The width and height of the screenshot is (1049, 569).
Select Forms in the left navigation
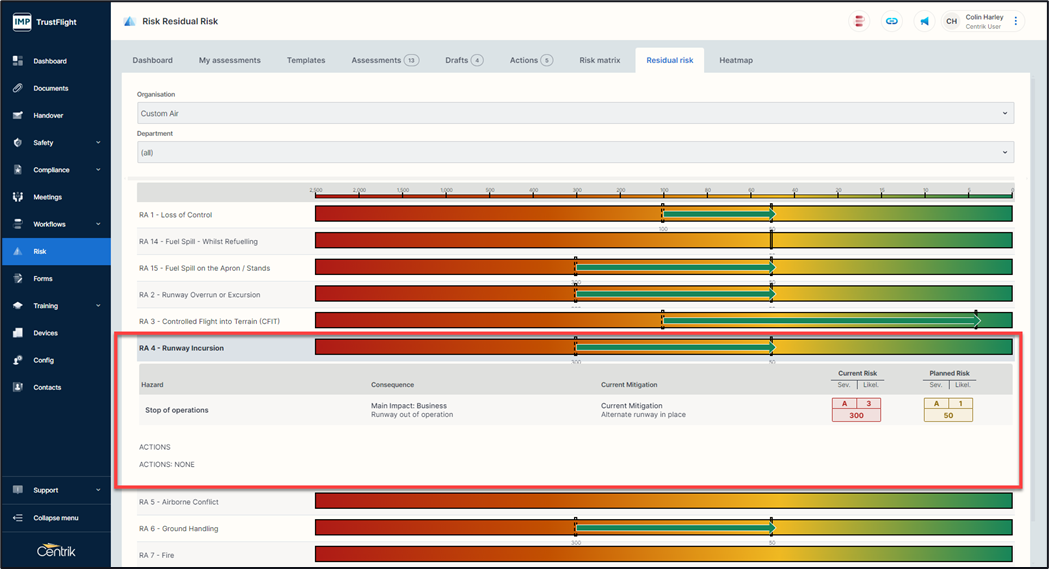pyautogui.click(x=43, y=278)
